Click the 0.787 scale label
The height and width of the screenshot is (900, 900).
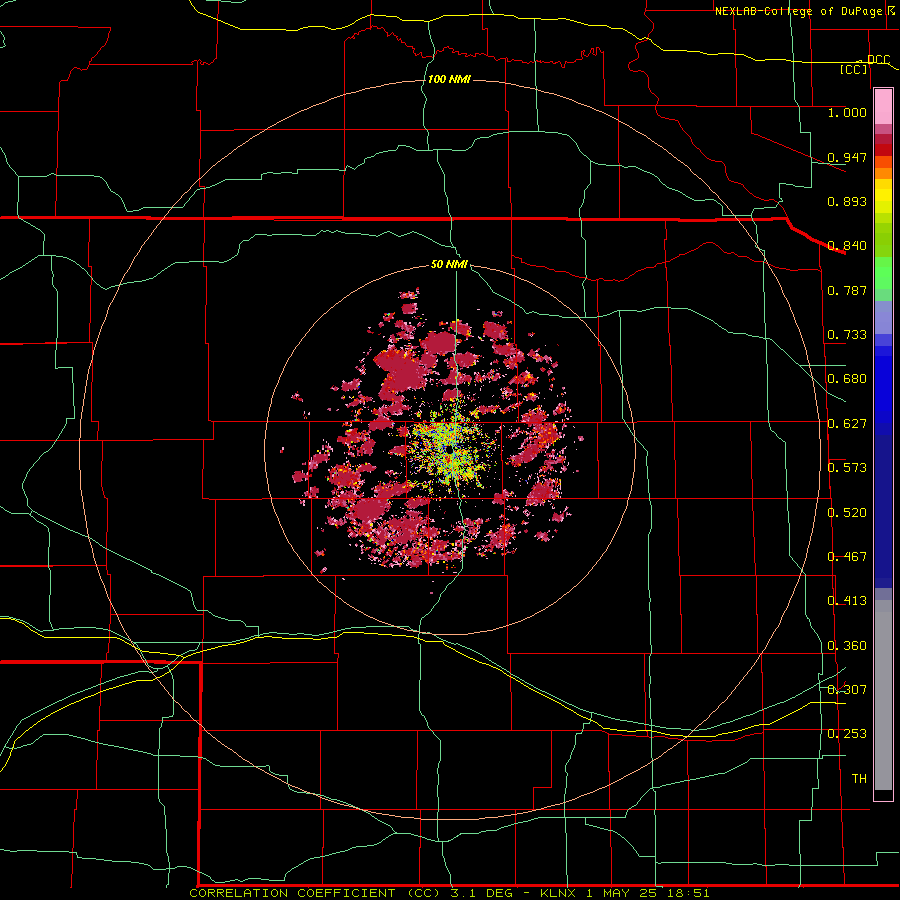pyautogui.click(x=847, y=290)
